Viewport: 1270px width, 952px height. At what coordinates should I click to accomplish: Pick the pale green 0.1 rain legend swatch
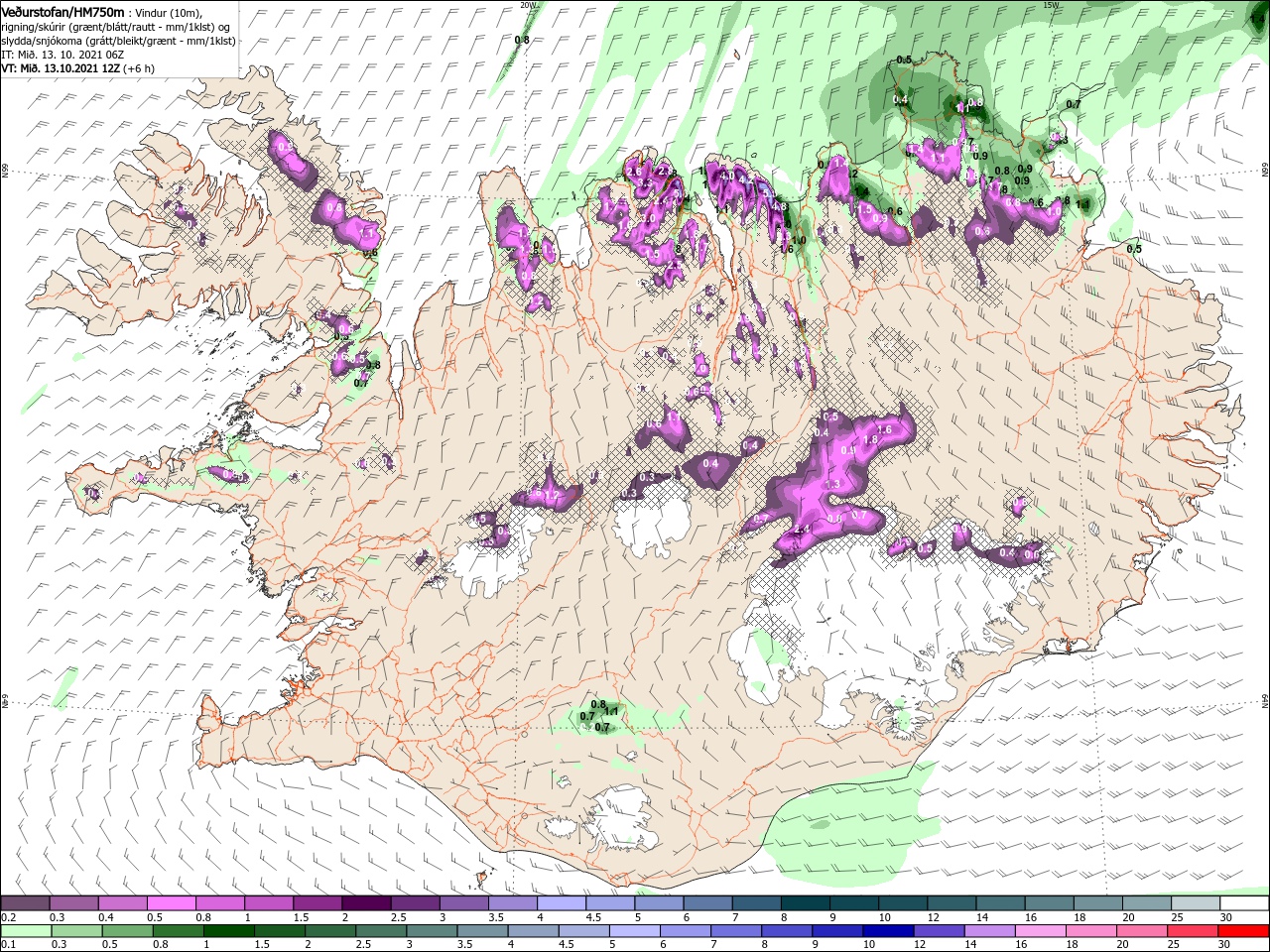pos(26,931)
